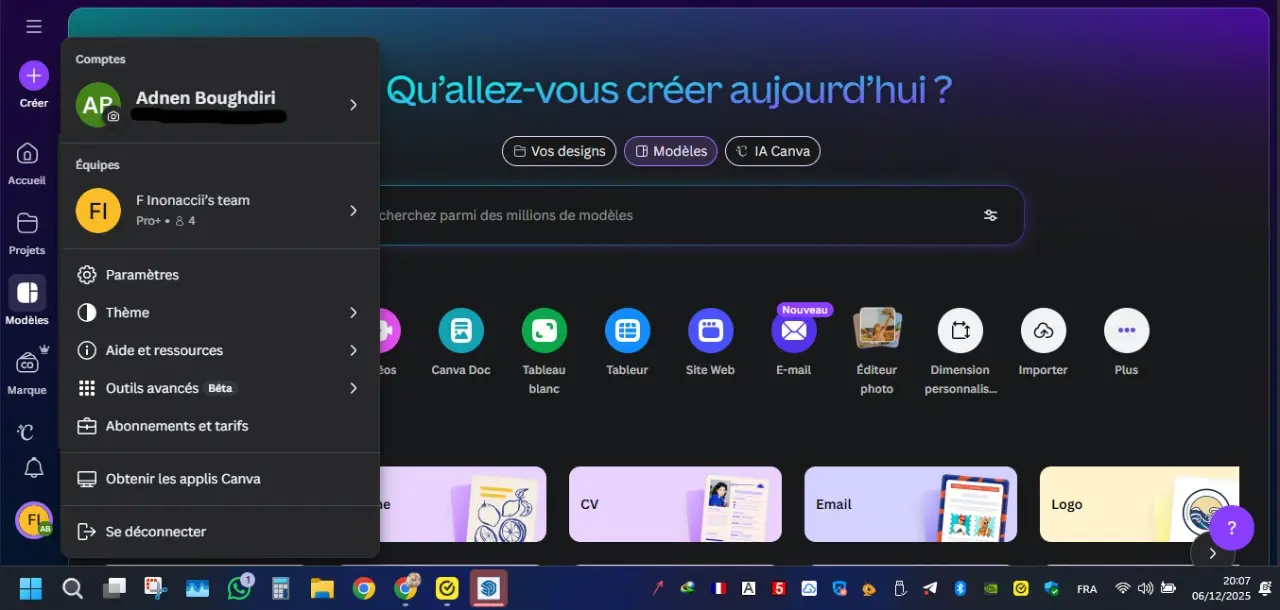Go to Accueil in the sidebar
The image size is (1280, 610).
click(27, 163)
